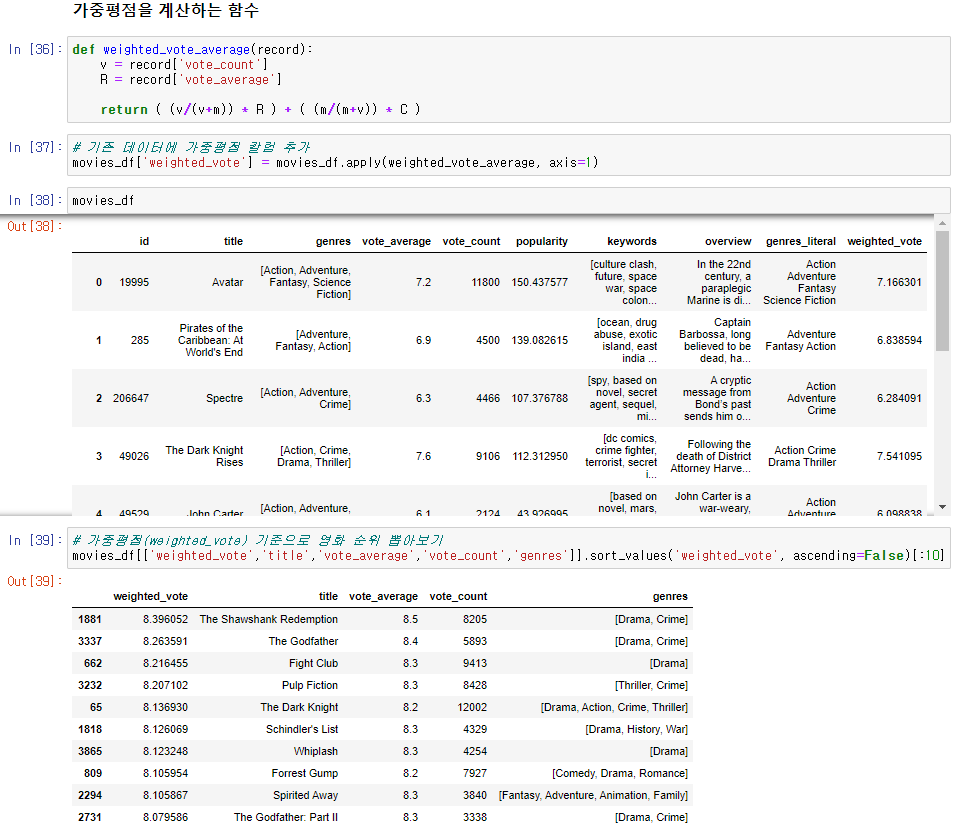The height and width of the screenshot is (835, 954).
Task: Click the weighted_vote value 7.166301
Action: pos(899,282)
